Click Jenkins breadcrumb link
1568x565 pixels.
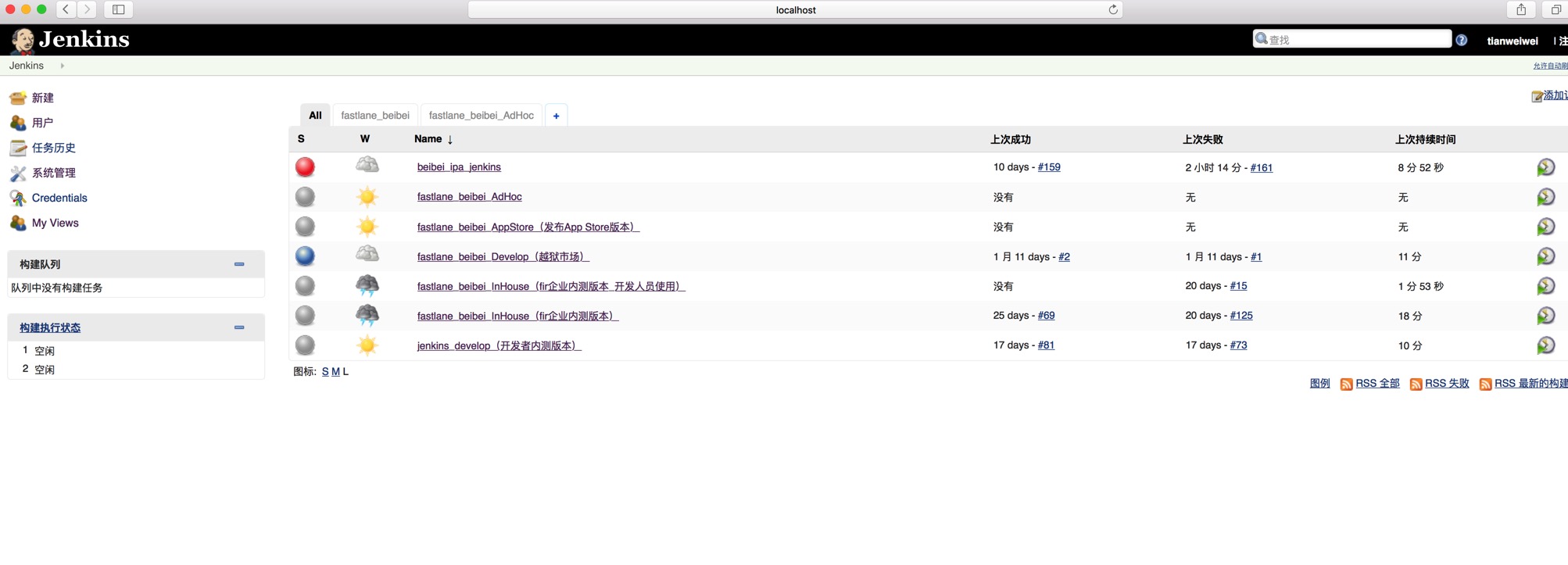pos(27,66)
